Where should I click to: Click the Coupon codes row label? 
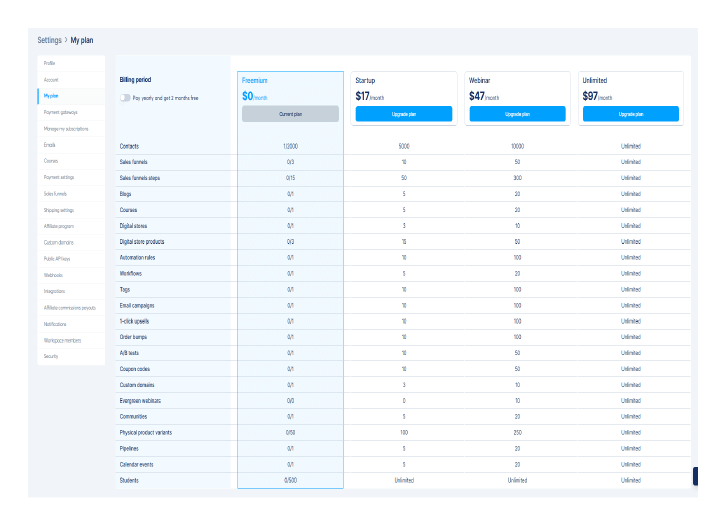pos(135,369)
